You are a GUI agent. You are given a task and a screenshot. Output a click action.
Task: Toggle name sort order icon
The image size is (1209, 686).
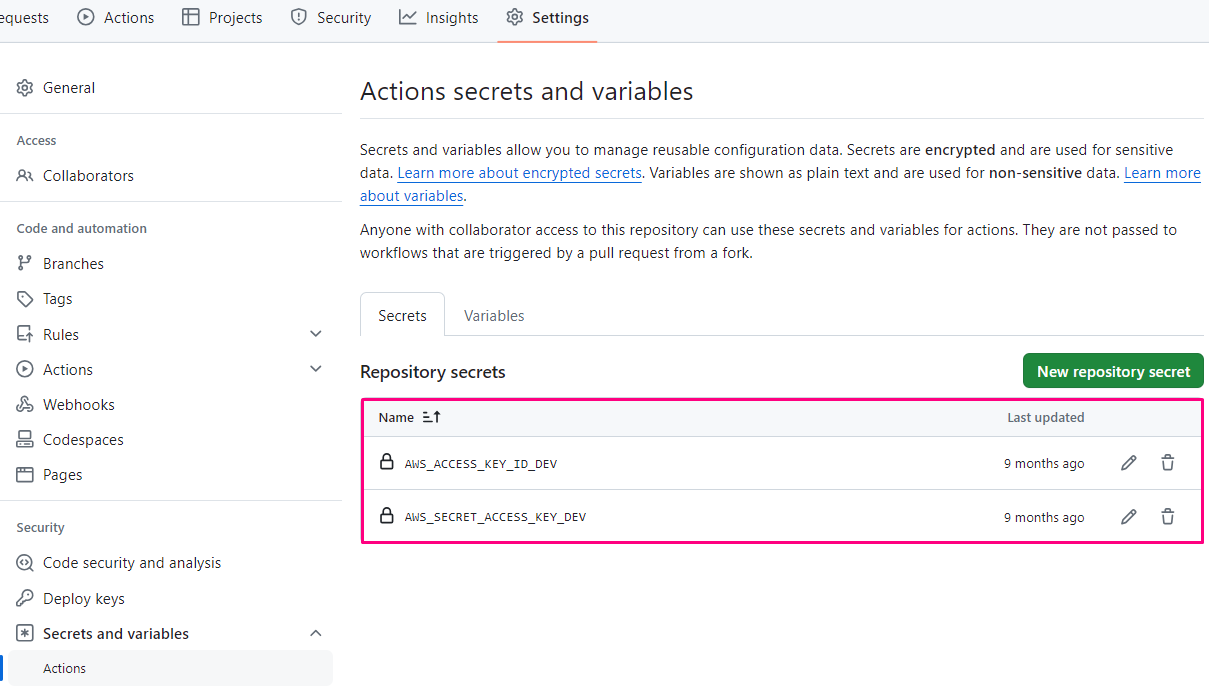(x=431, y=417)
